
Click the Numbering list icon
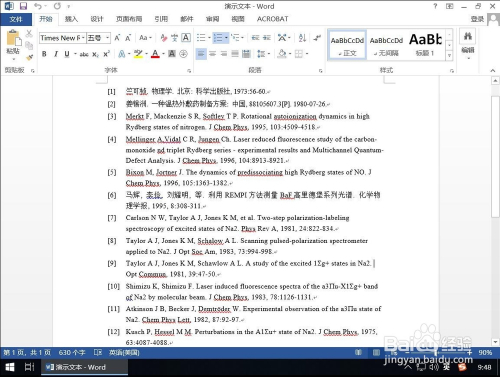click(218, 38)
